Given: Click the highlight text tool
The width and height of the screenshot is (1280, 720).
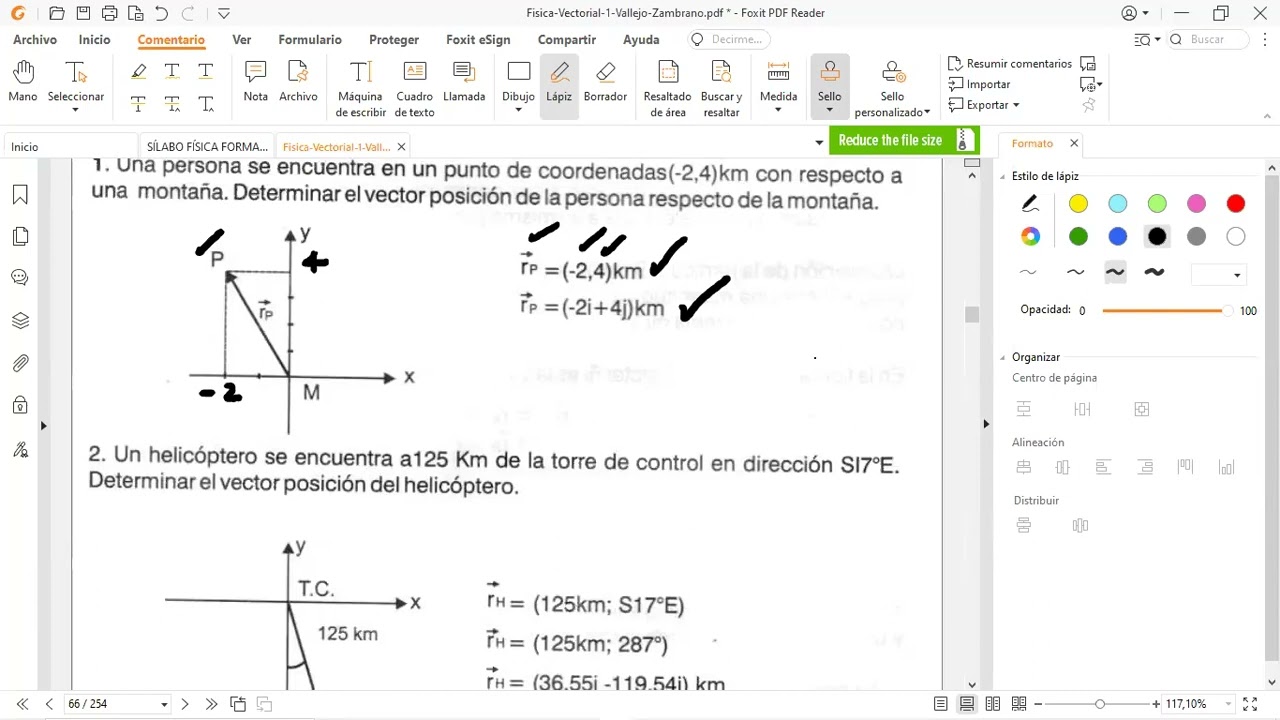Looking at the screenshot, I should (138, 71).
